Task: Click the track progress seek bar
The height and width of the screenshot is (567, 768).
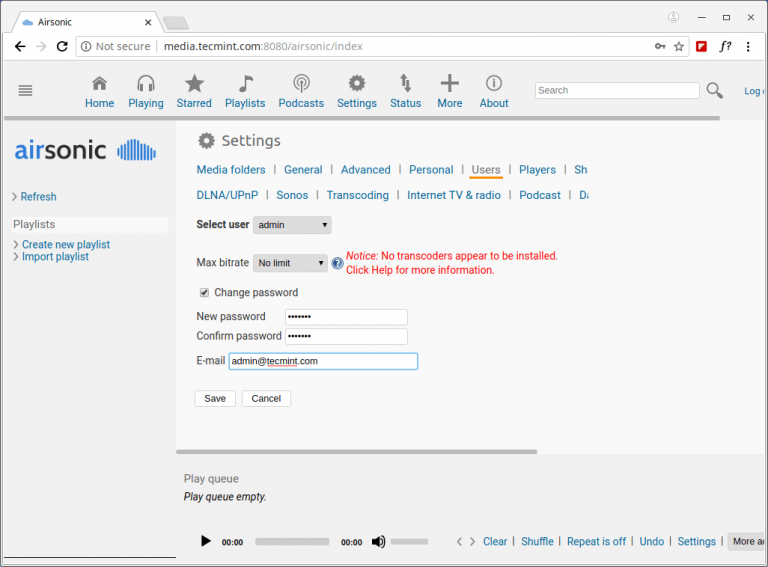Action: click(x=292, y=542)
